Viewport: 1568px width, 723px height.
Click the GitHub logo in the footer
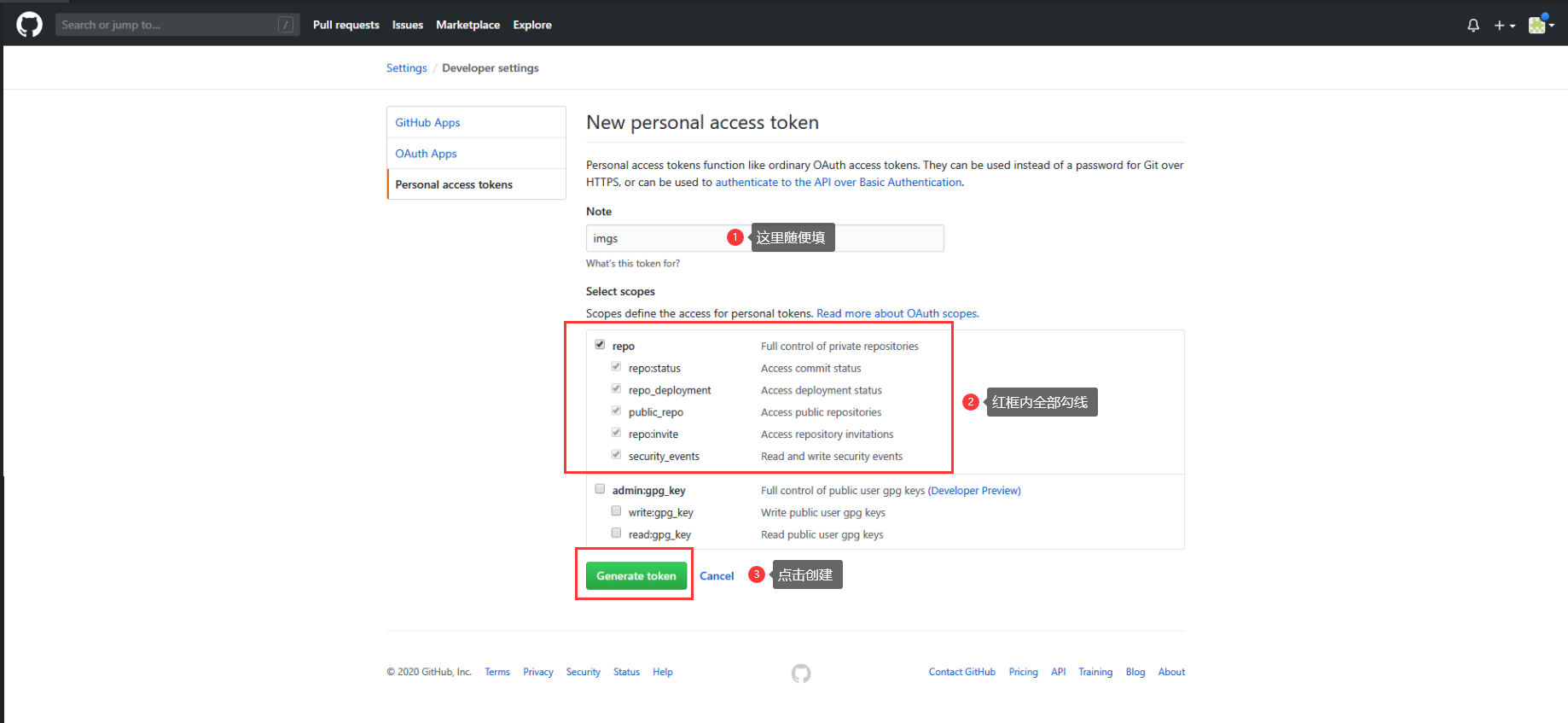pyautogui.click(x=800, y=673)
